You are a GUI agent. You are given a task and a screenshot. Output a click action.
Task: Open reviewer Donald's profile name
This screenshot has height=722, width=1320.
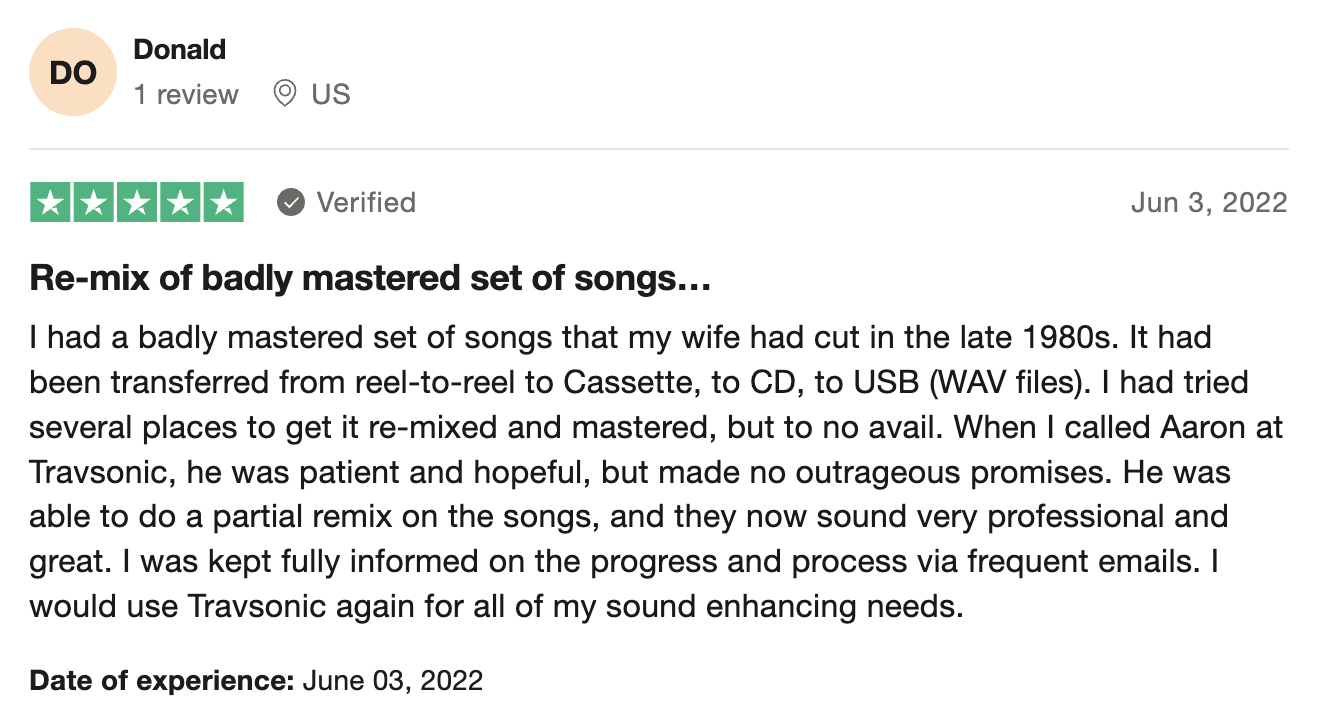point(180,50)
